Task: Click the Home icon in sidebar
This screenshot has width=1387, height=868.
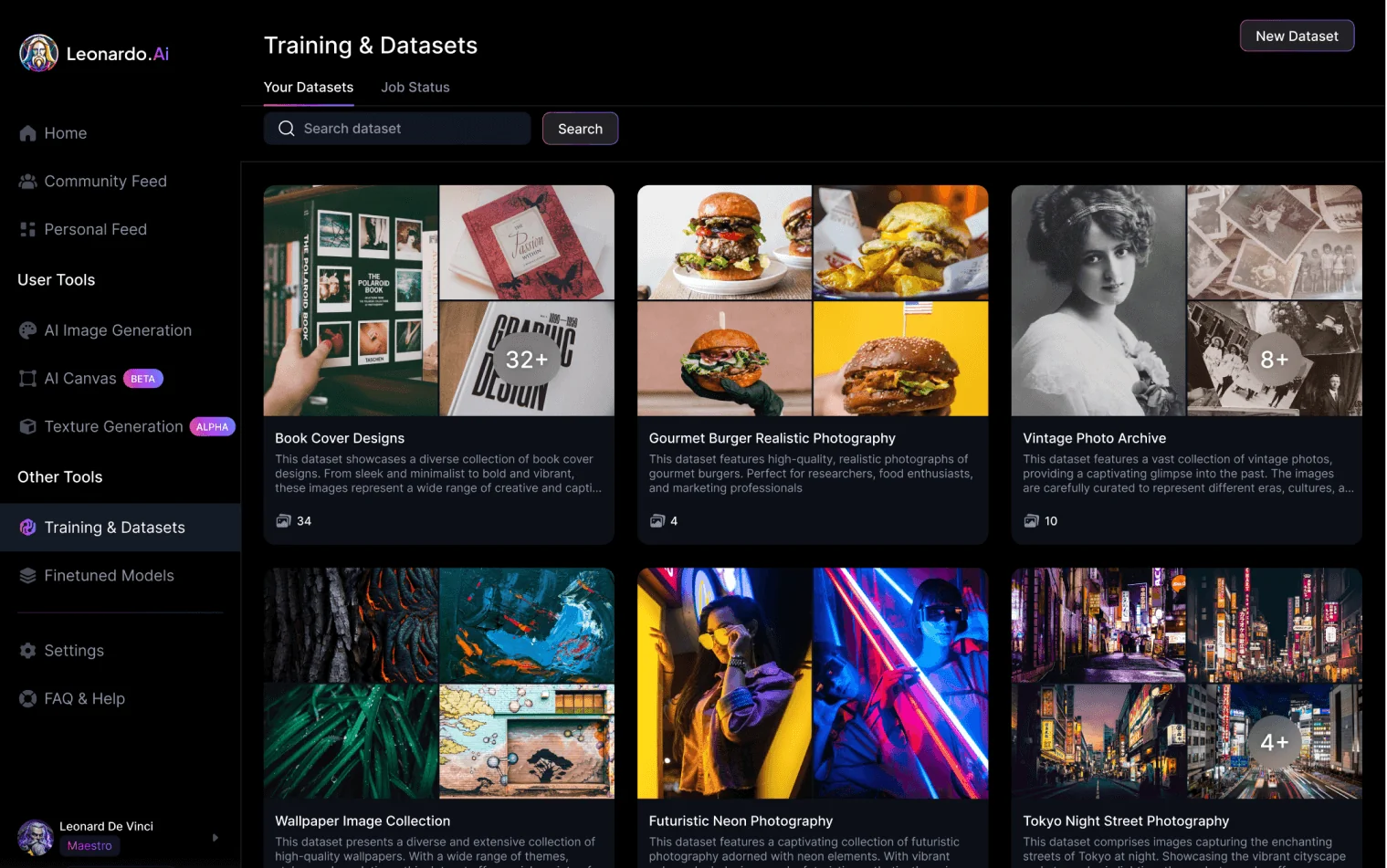Action: pos(27,133)
